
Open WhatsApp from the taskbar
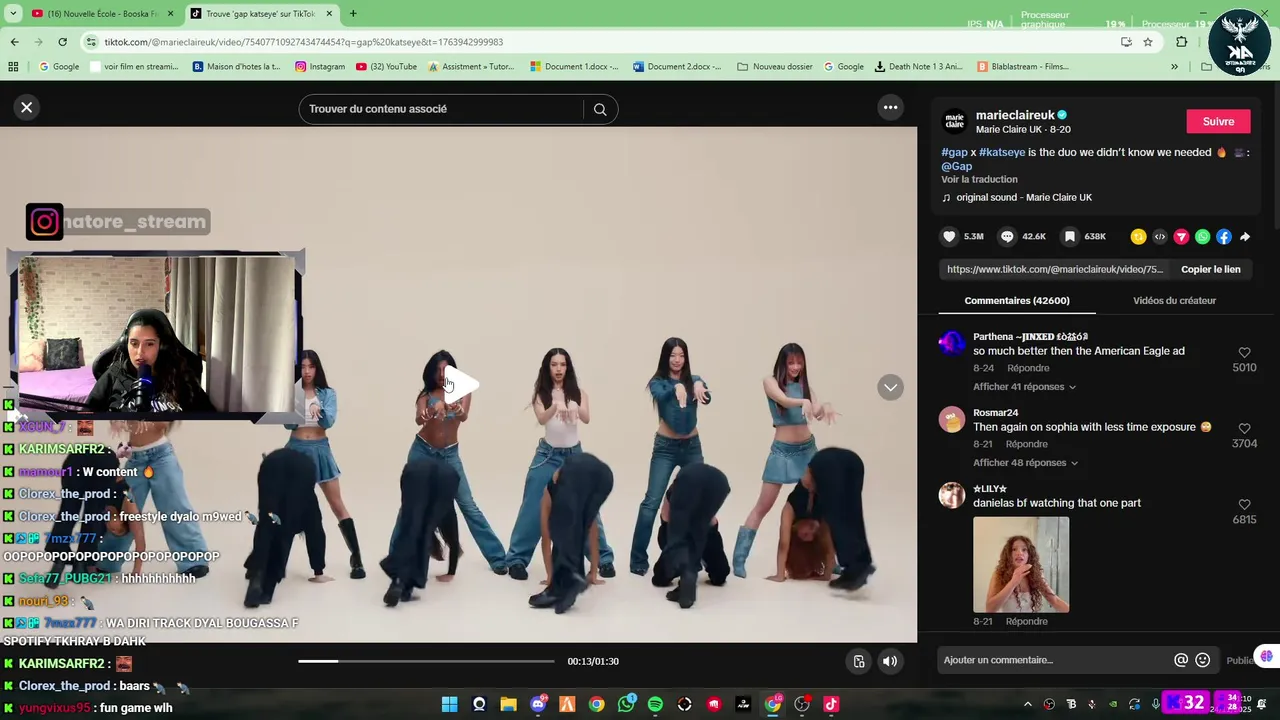pos(626,704)
